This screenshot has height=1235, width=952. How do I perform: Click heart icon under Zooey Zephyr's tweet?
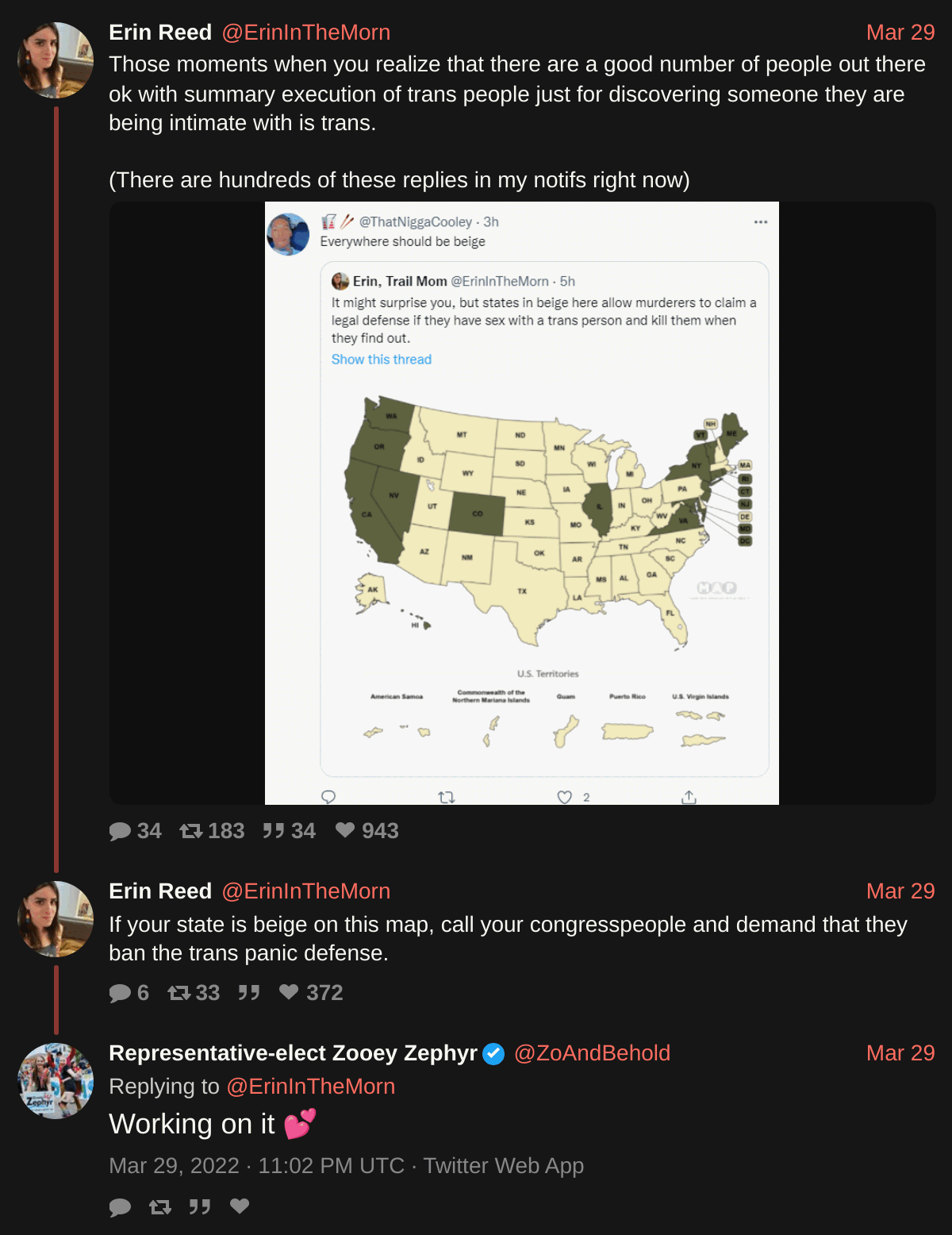point(240,1206)
